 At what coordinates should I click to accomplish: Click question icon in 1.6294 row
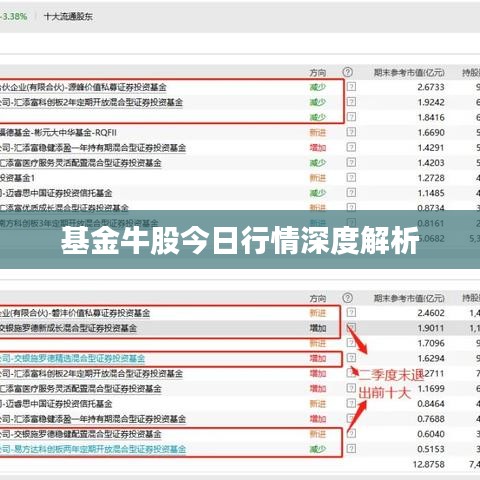pyautogui.click(x=351, y=358)
